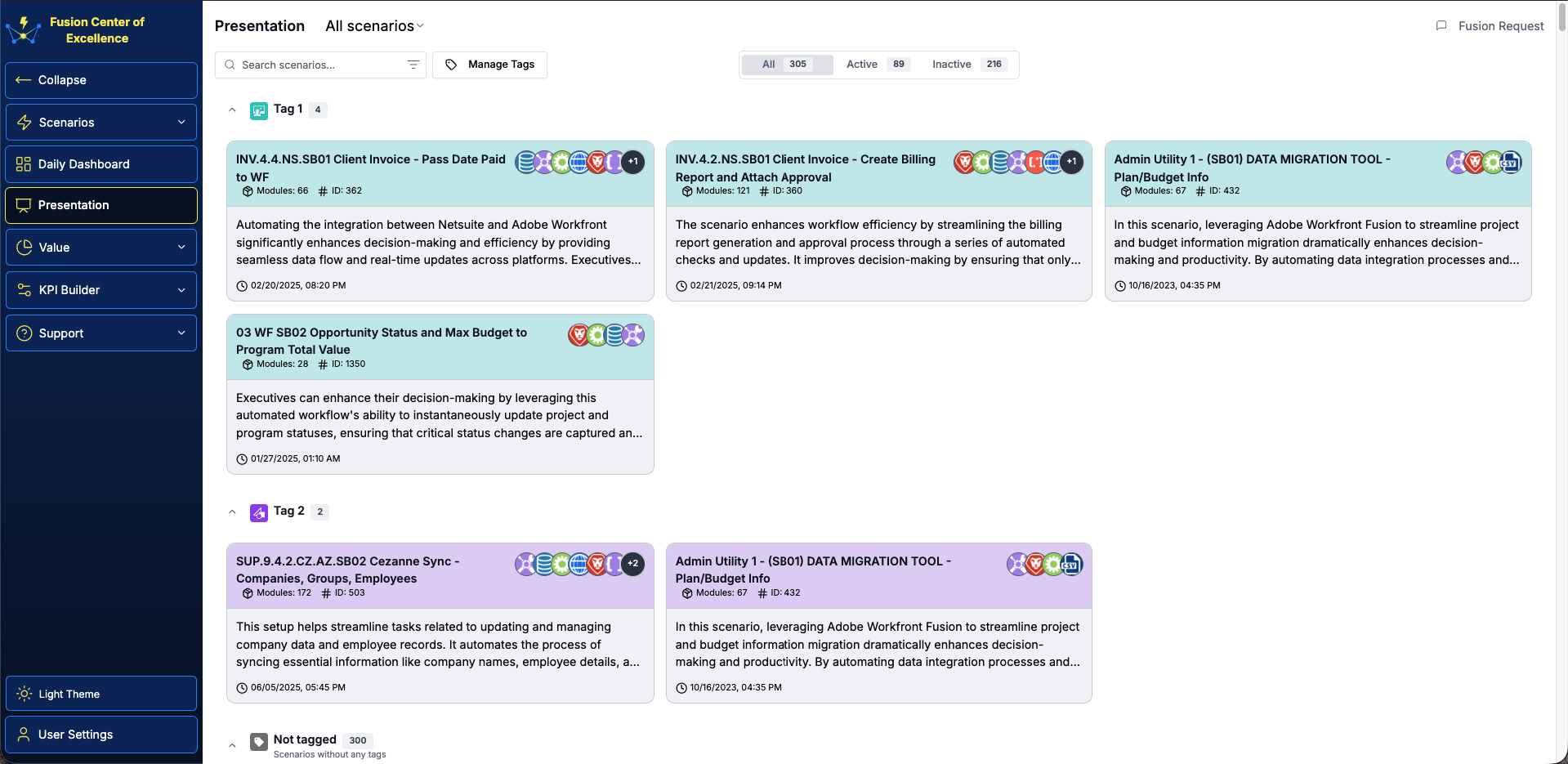This screenshot has height=764, width=1568.
Task: Expand the Scenarios sidebar menu
Action: 101,123
